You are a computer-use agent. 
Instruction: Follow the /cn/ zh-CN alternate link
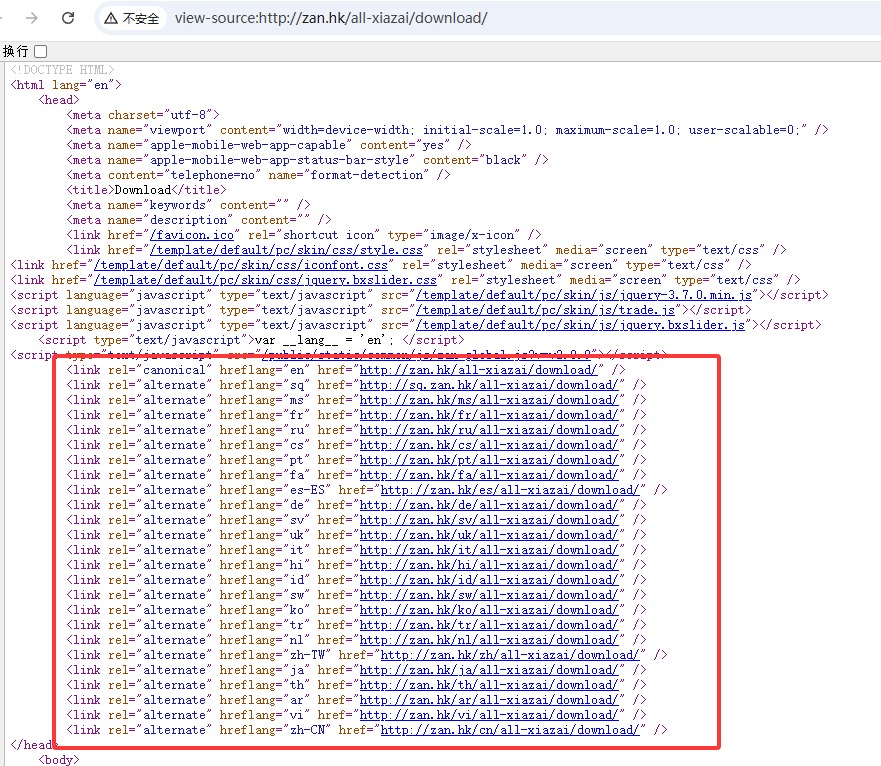click(x=510, y=730)
